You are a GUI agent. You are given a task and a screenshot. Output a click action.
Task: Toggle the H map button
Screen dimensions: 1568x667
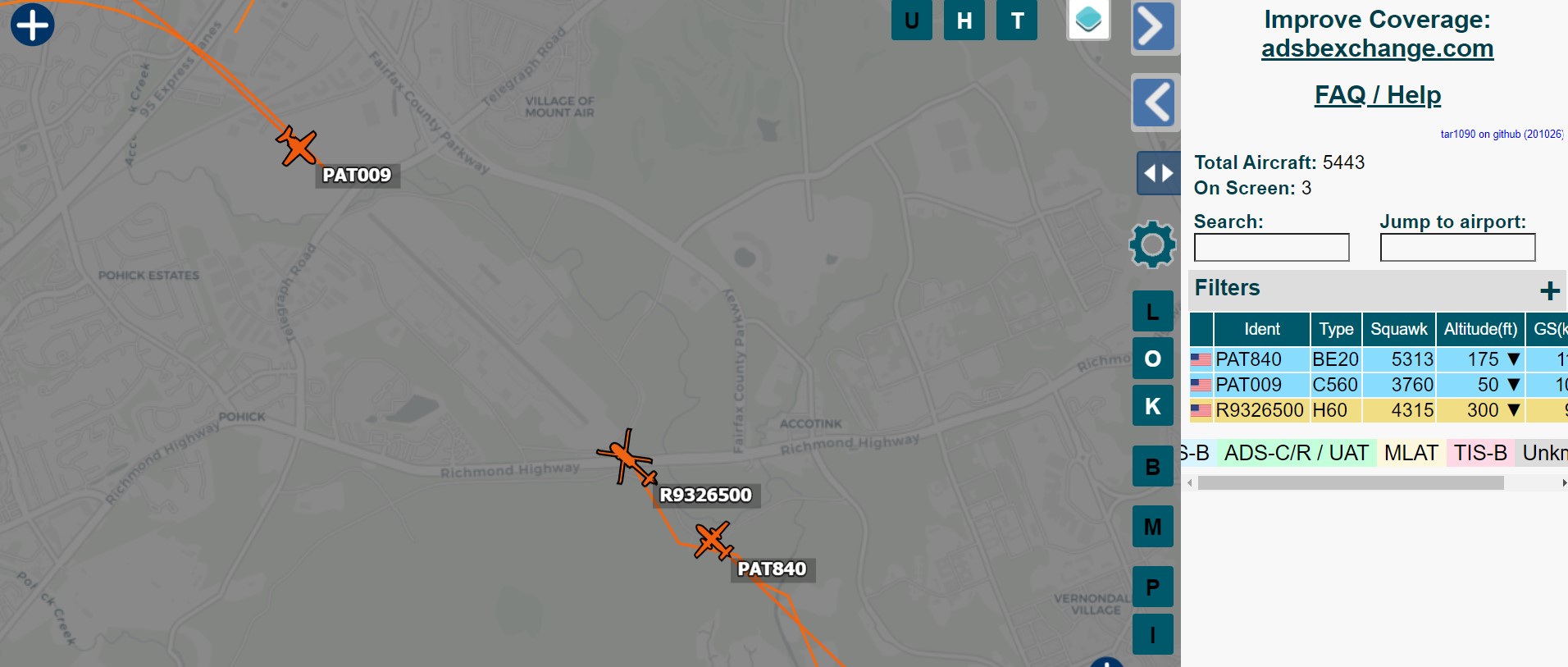coord(964,21)
